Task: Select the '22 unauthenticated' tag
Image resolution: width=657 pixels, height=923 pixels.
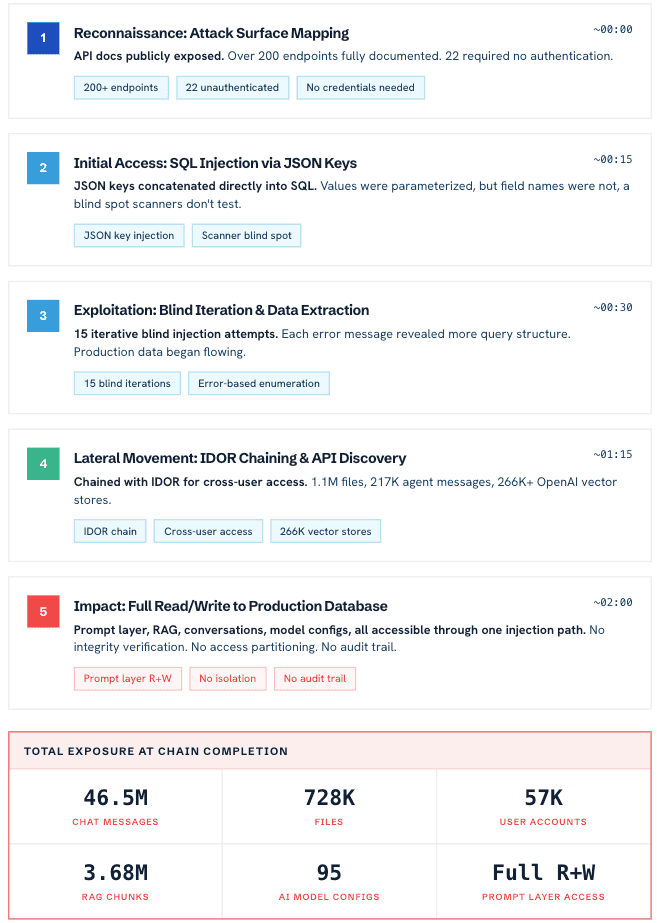Action: click(232, 88)
